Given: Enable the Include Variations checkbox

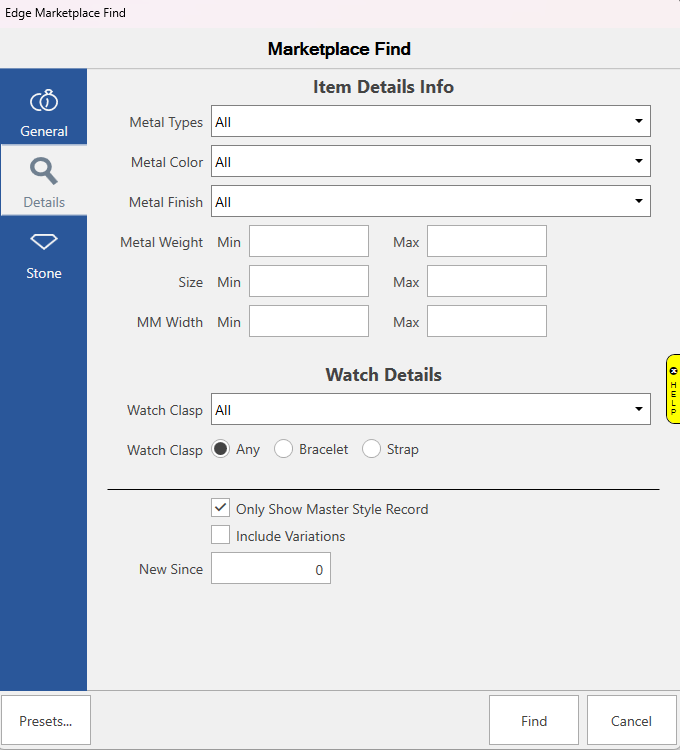Looking at the screenshot, I should (221, 536).
